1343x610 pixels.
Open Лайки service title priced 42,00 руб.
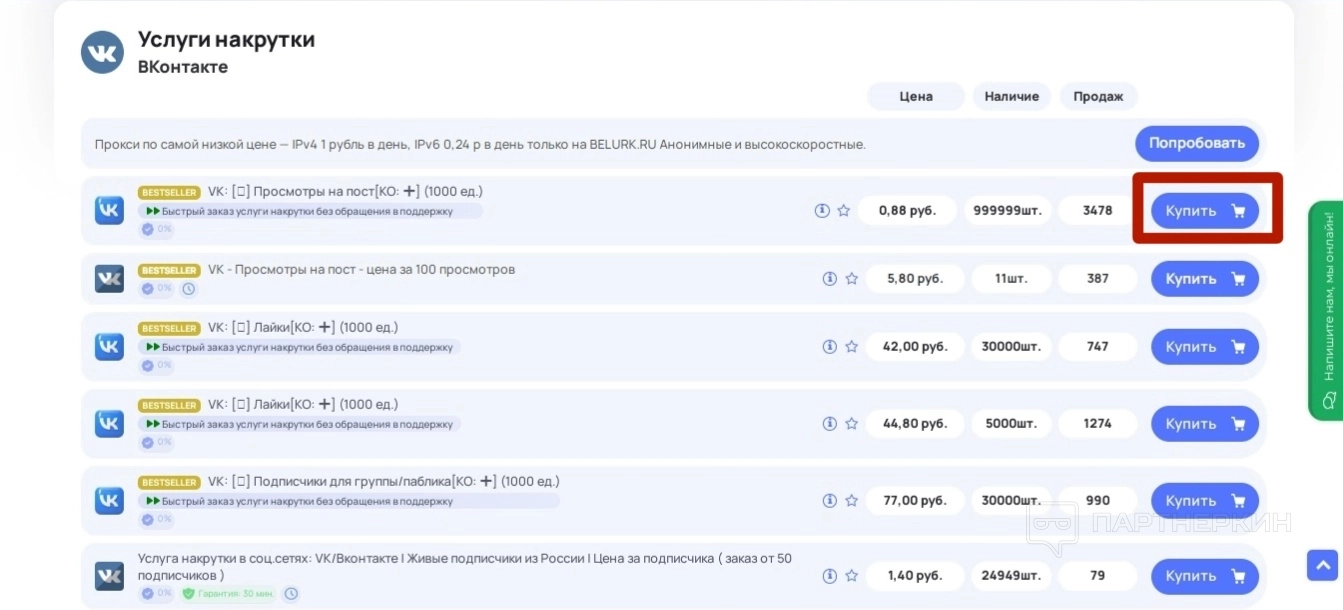(x=303, y=327)
